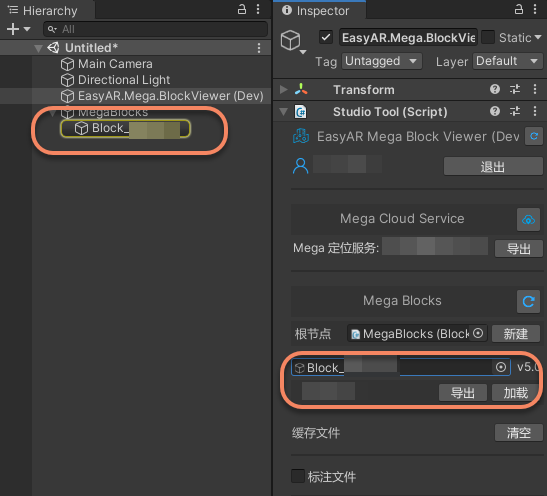Expand the Transform component foldout

click(284, 90)
